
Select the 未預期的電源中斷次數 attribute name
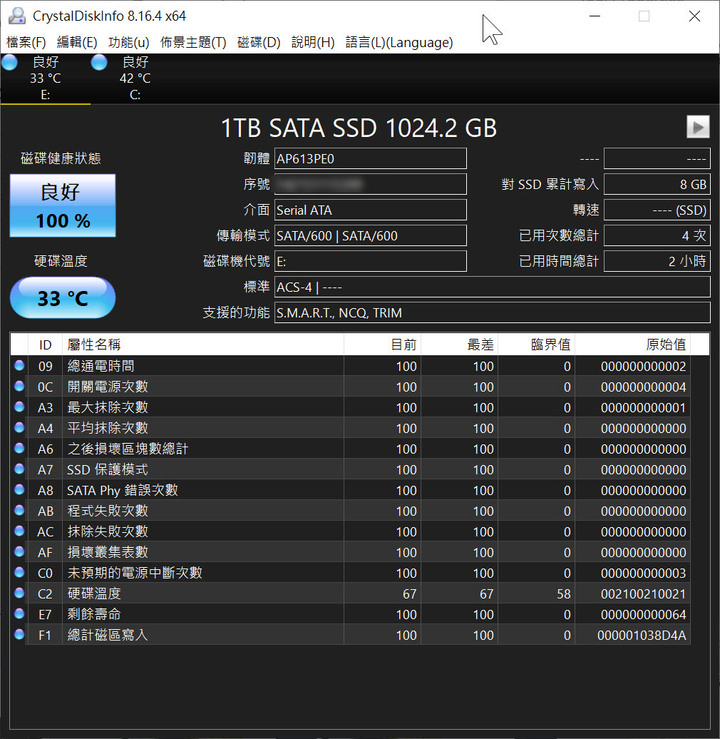(135, 573)
